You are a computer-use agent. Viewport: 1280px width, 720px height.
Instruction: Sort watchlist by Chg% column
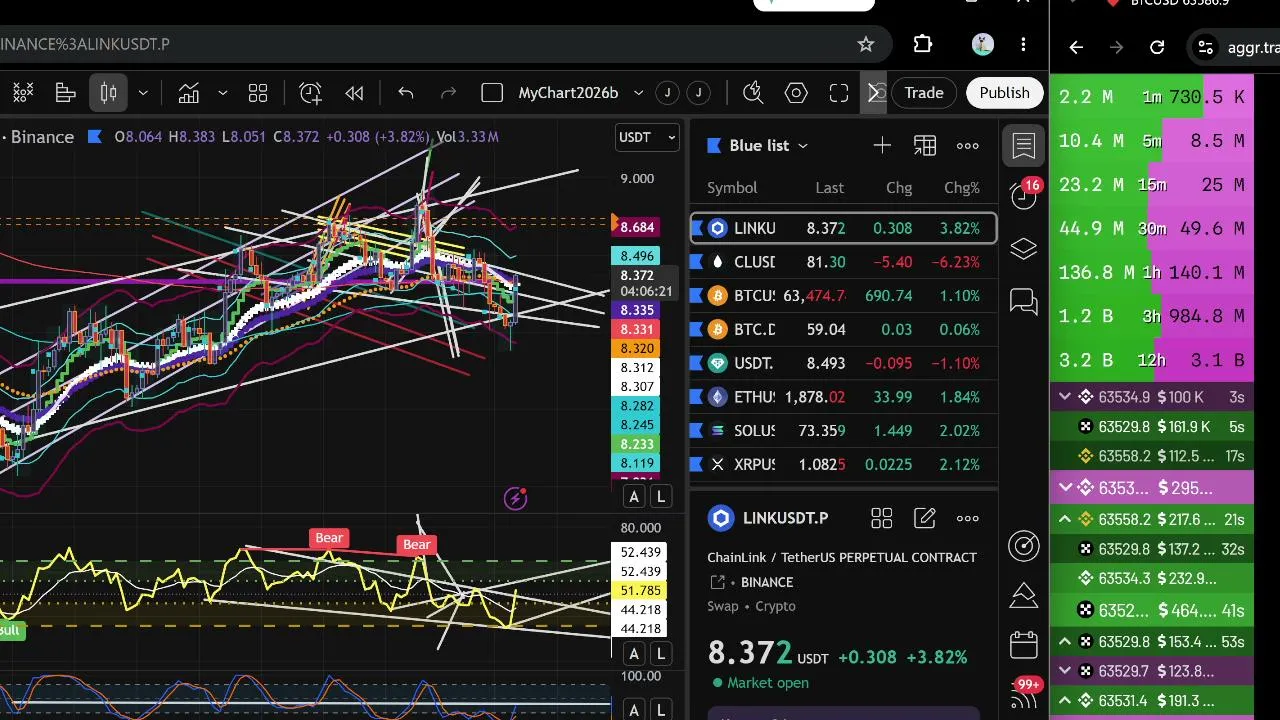962,188
